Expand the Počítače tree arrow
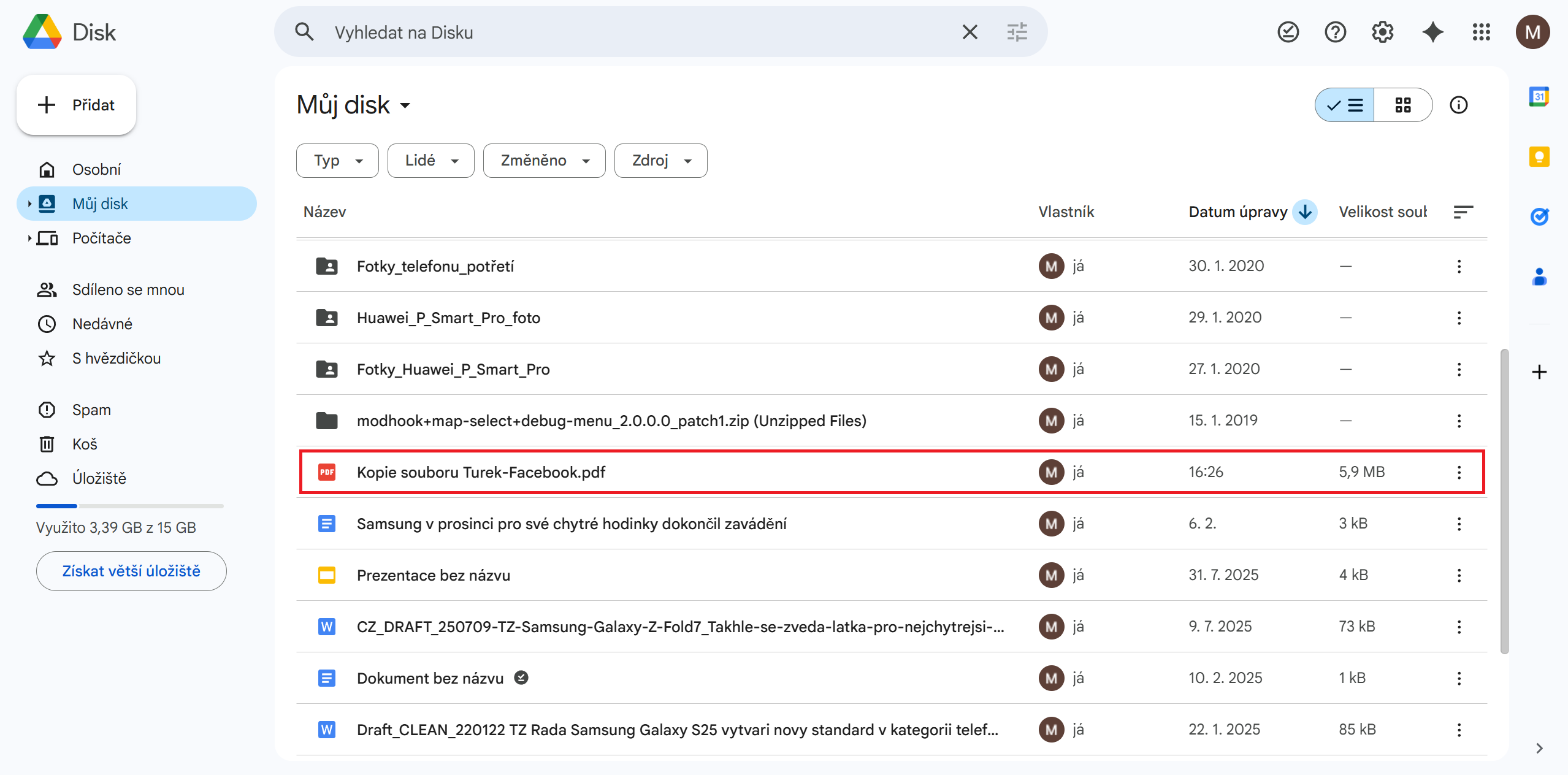This screenshot has height=775, width=1568. [29, 238]
